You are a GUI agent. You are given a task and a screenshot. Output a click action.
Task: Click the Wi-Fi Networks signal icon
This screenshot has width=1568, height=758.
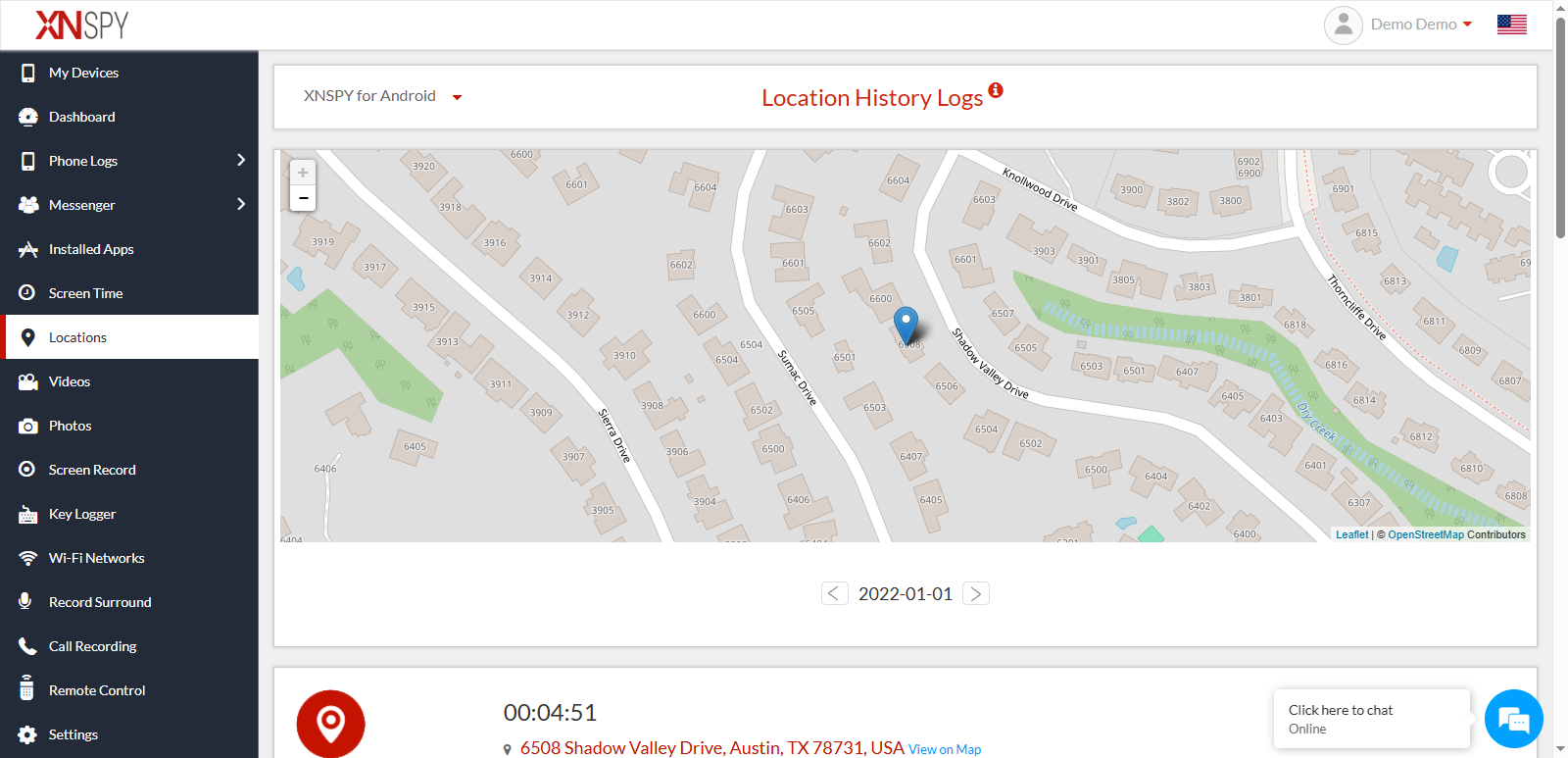tap(28, 558)
